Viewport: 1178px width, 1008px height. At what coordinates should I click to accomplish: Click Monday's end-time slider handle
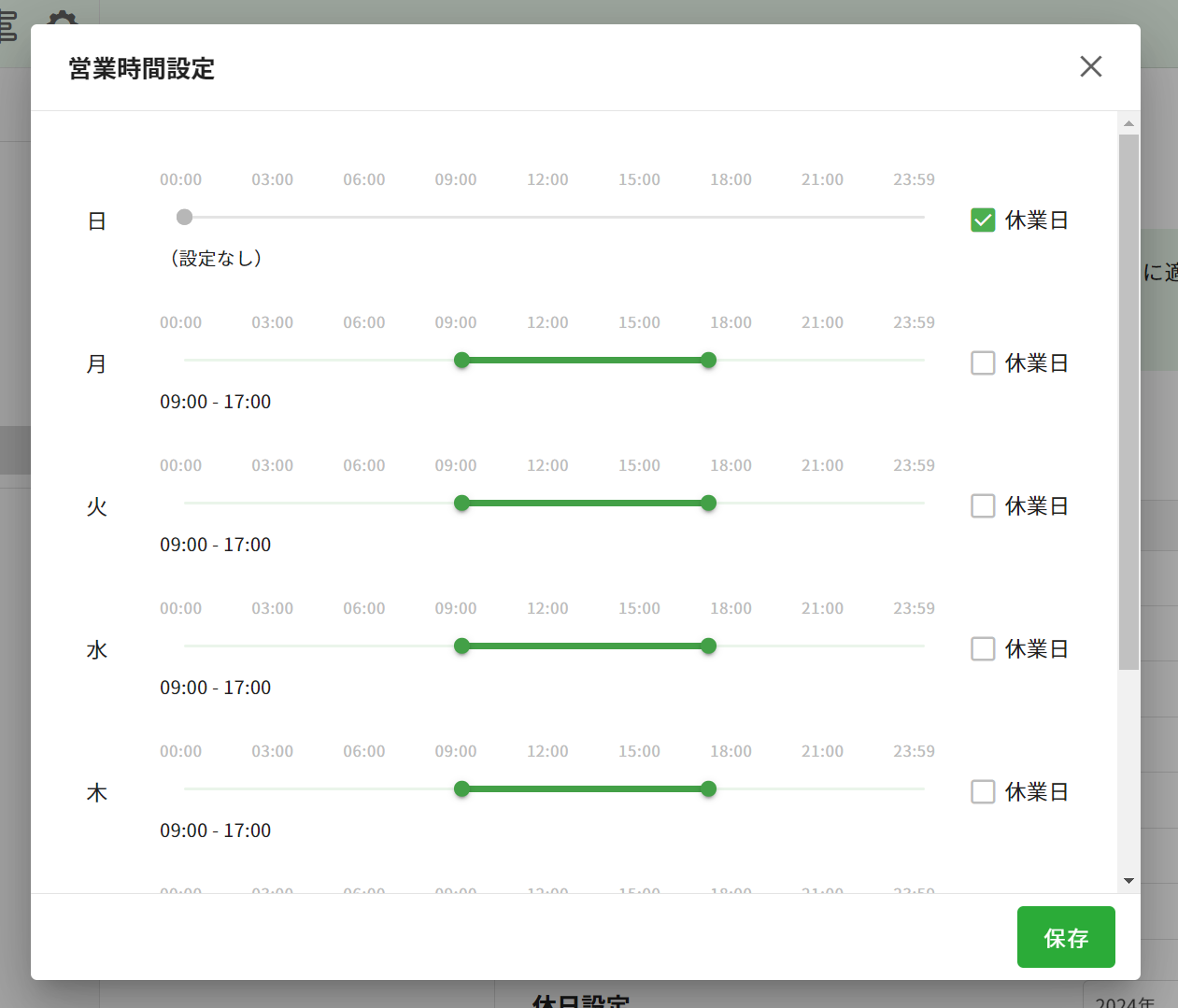709,361
